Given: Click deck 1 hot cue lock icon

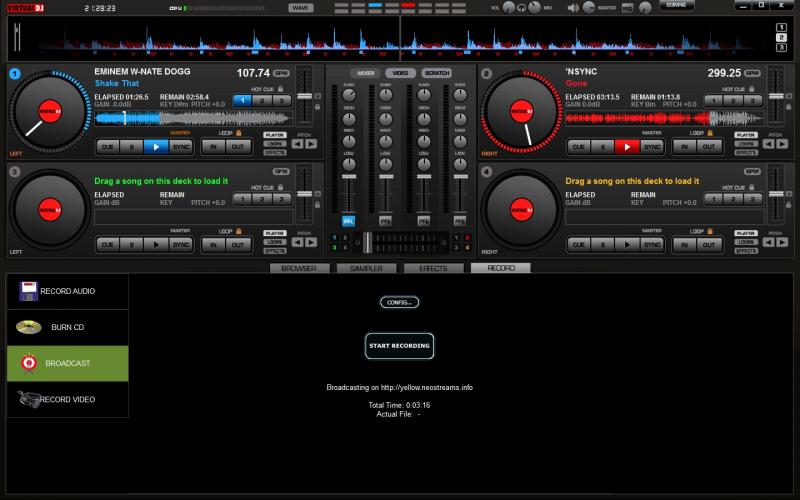Looking at the screenshot, I should tap(280, 89).
